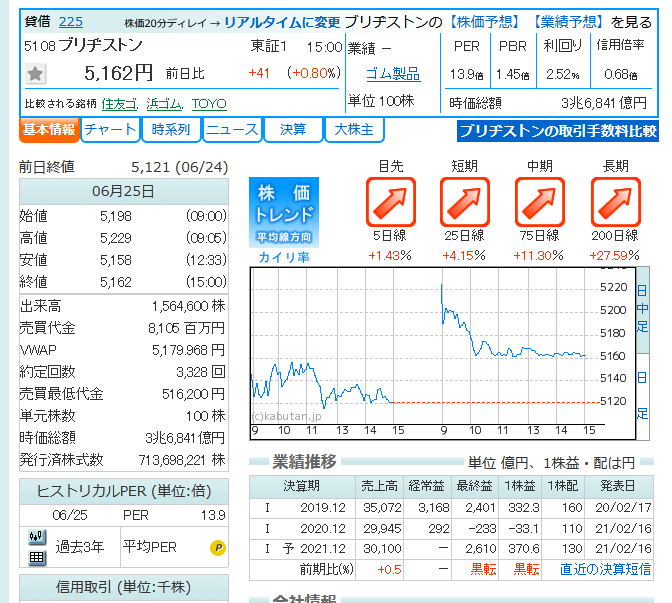Open the 5日線 short-term trend arrow icon
The image size is (672, 603).
pyautogui.click(x=390, y=202)
